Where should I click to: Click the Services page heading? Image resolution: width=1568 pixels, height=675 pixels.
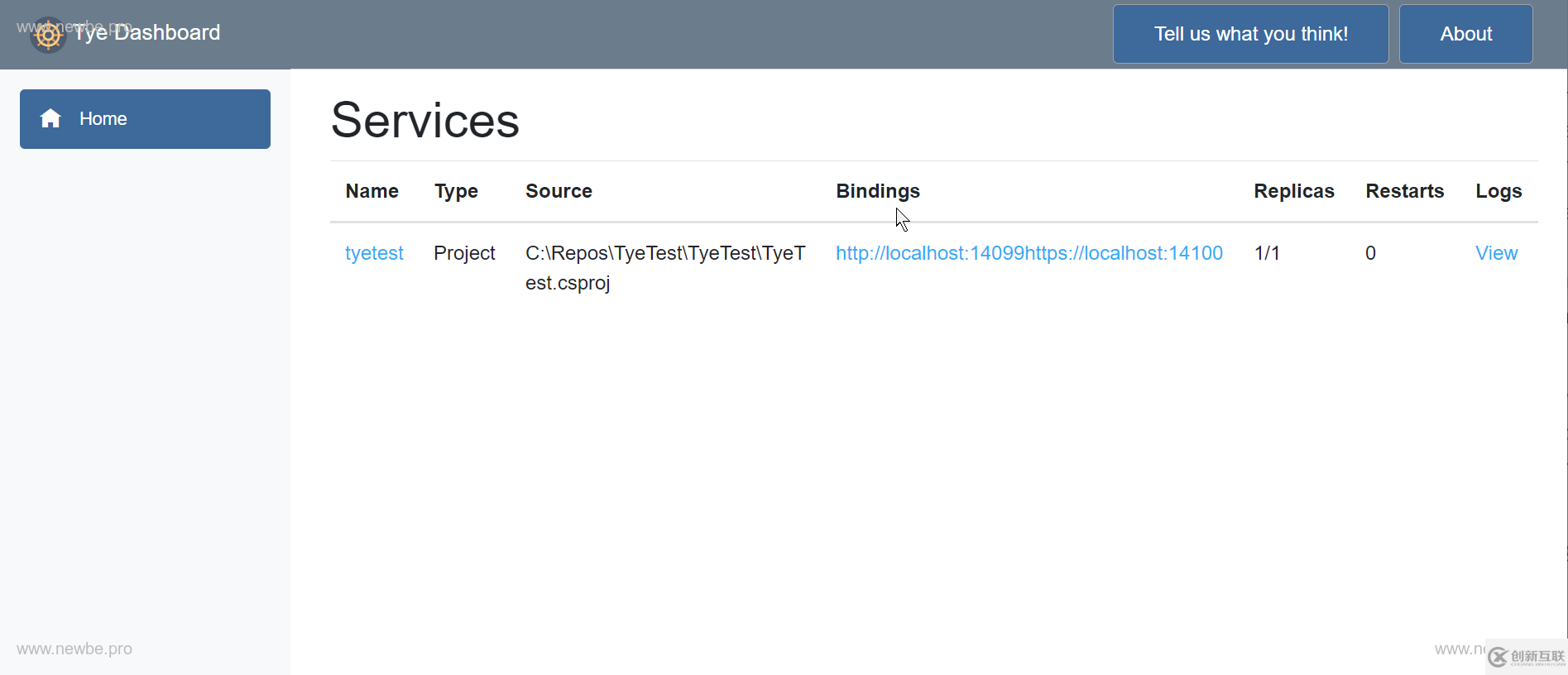pyautogui.click(x=424, y=121)
